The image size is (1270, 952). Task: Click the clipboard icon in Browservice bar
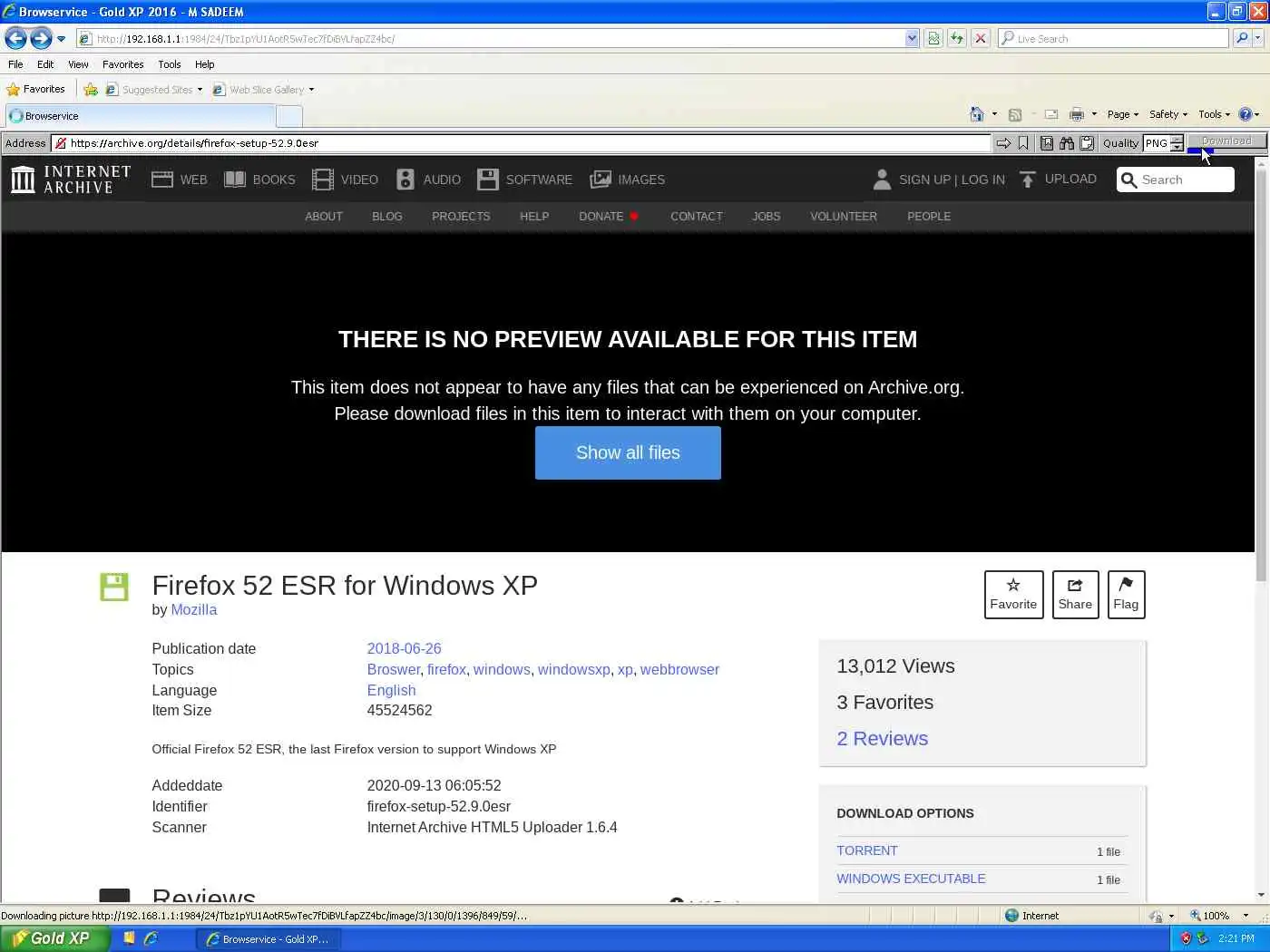[x=1087, y=143]
